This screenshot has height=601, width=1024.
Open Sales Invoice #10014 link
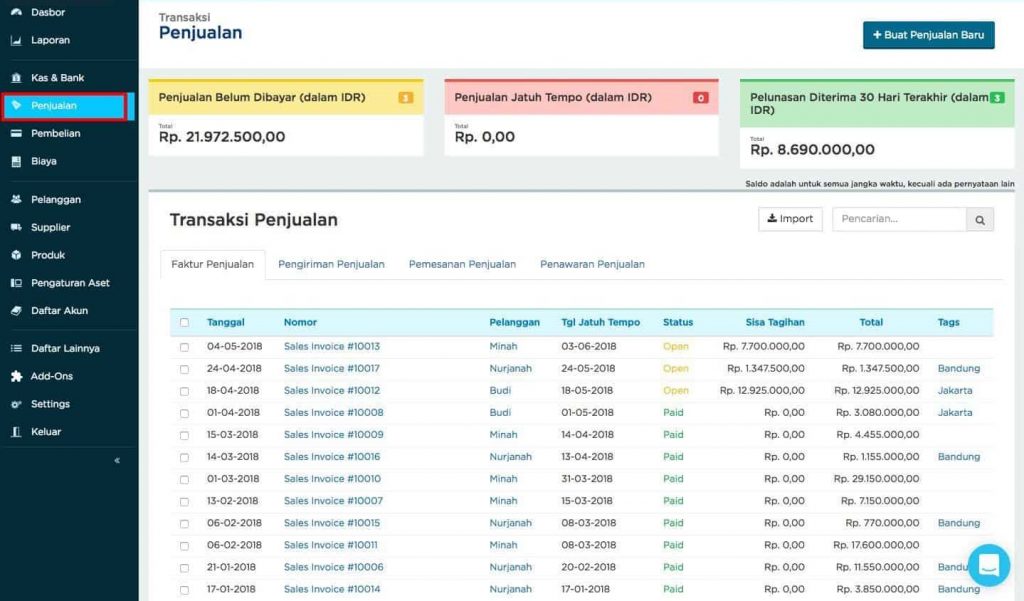pos(332,589)
